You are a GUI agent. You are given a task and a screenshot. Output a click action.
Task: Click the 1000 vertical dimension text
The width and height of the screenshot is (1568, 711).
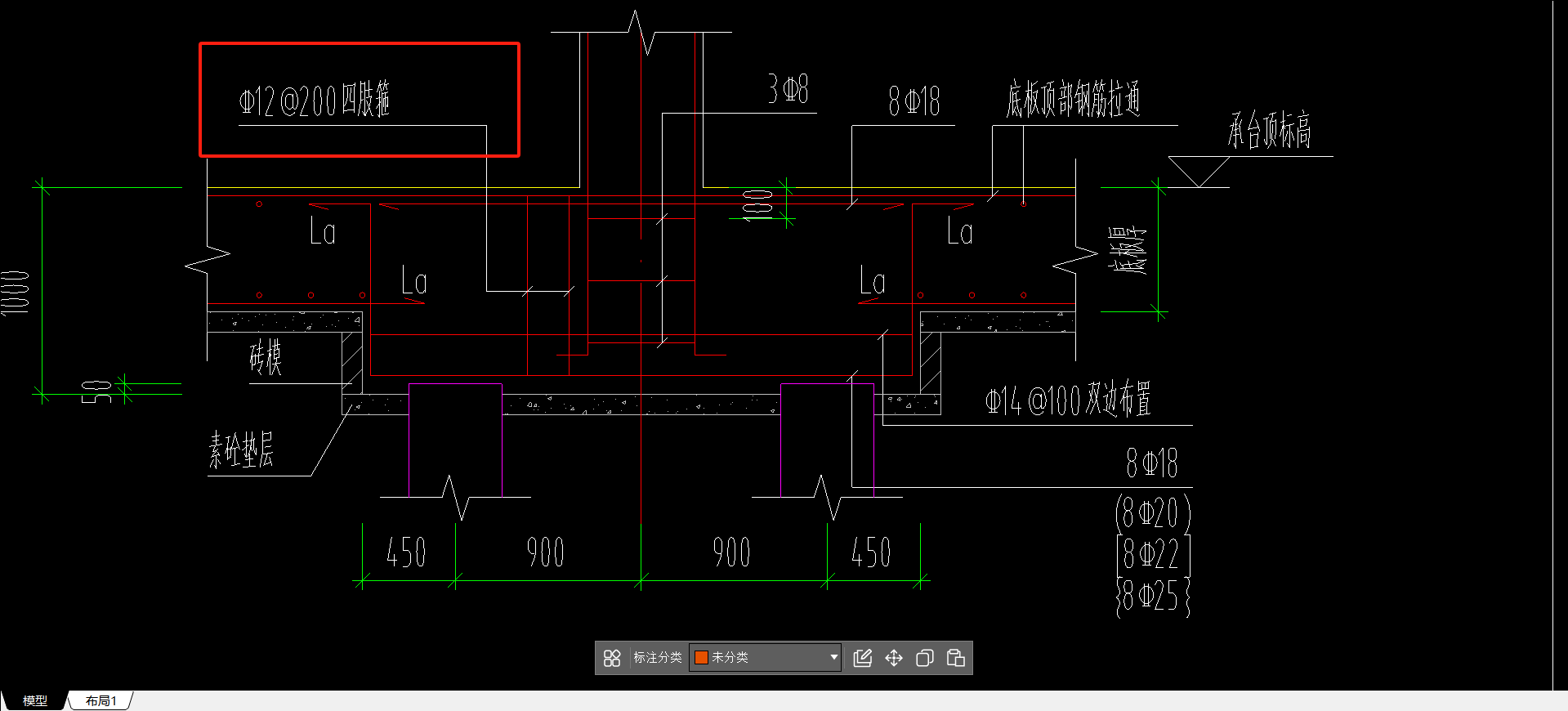coord(16,292)
